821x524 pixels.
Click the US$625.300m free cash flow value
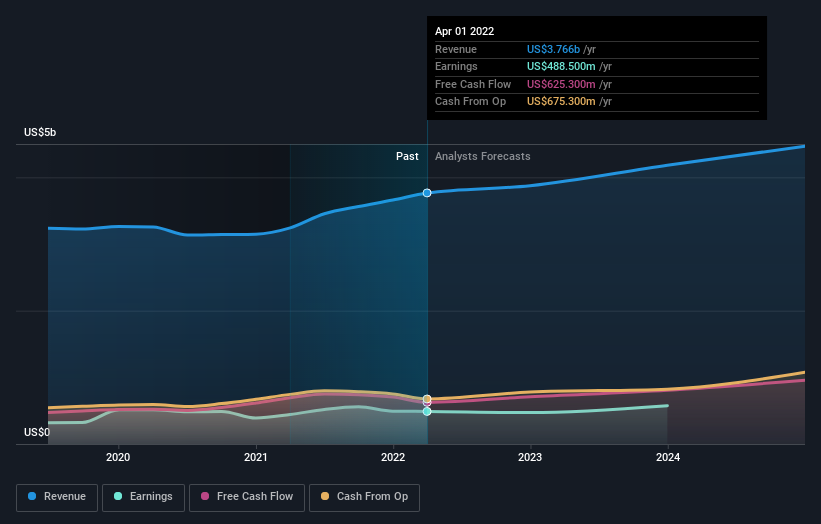pos(561,84)
